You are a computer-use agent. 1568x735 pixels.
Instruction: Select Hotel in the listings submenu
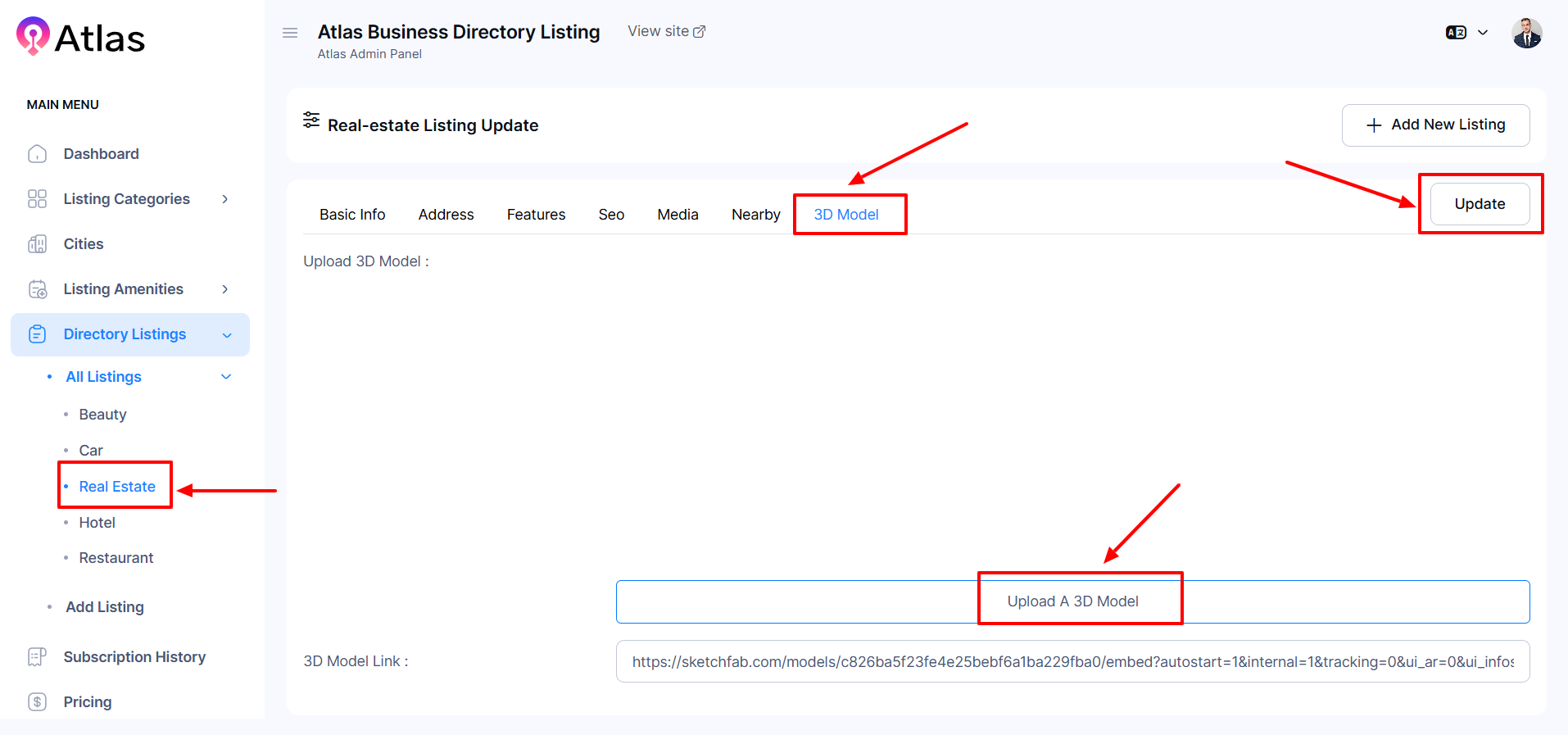(97, 523)
